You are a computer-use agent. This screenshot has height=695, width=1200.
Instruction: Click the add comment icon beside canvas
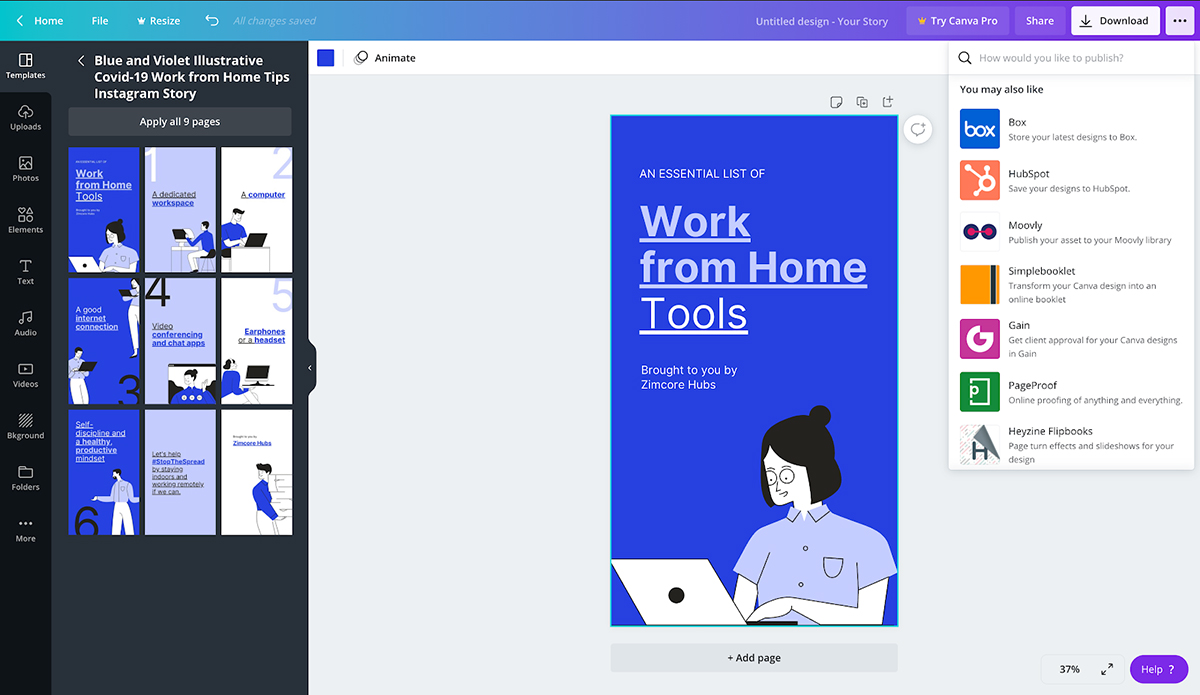tap(917, 130)
